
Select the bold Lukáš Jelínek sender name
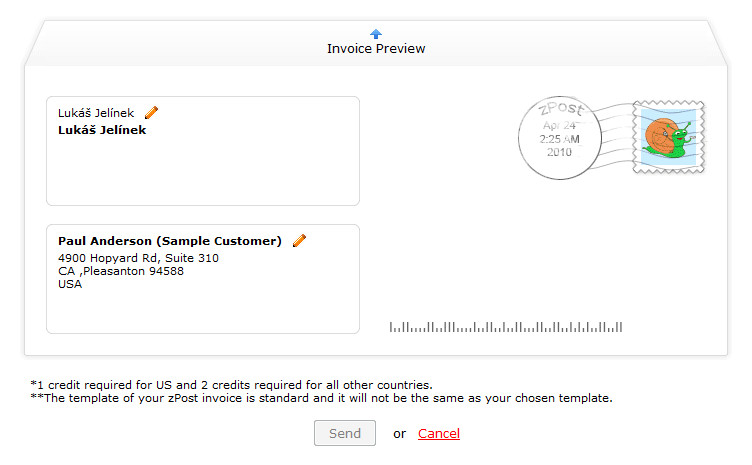click(x=102, y=130)
